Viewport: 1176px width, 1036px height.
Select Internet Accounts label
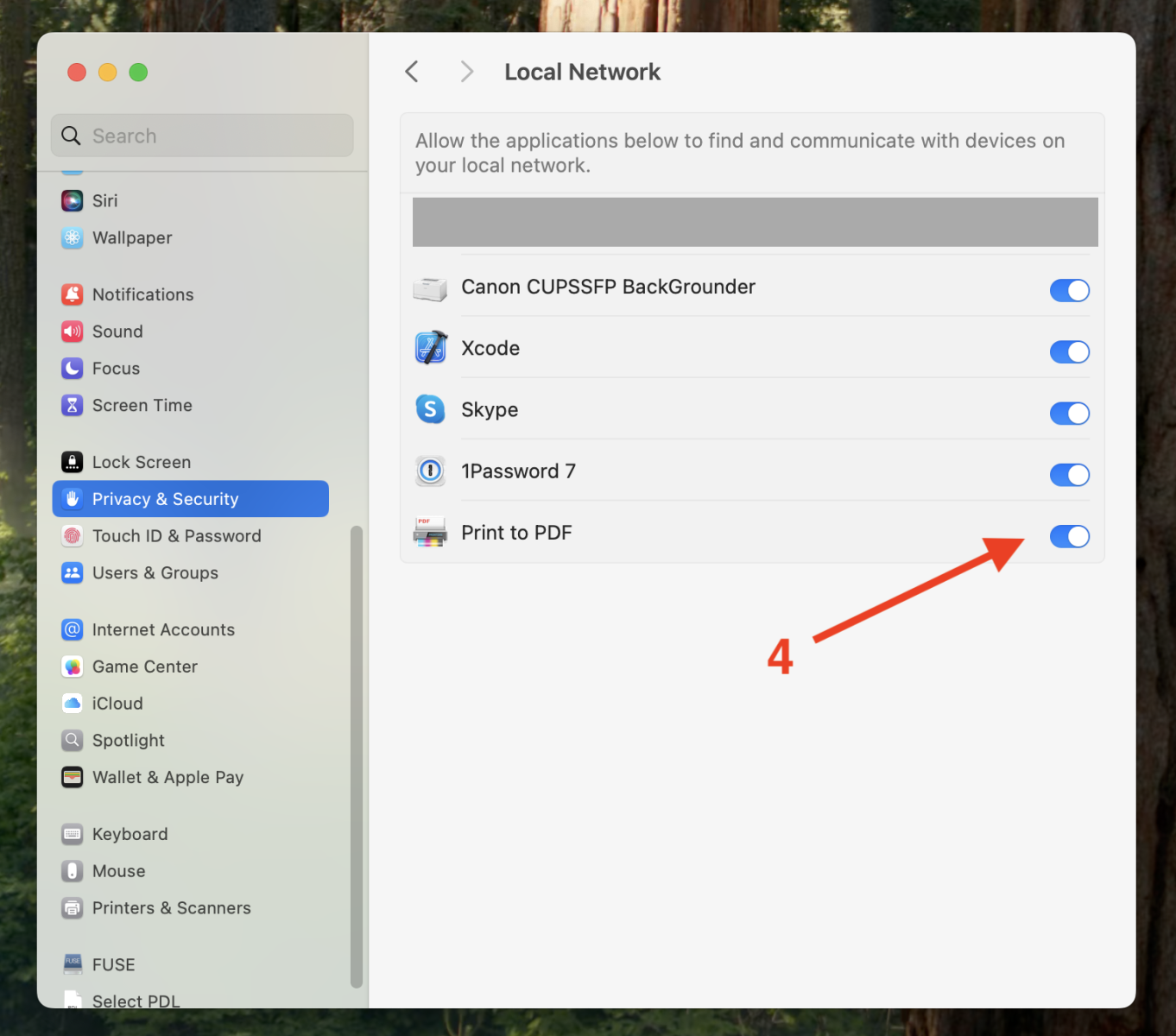click(163, 630)
